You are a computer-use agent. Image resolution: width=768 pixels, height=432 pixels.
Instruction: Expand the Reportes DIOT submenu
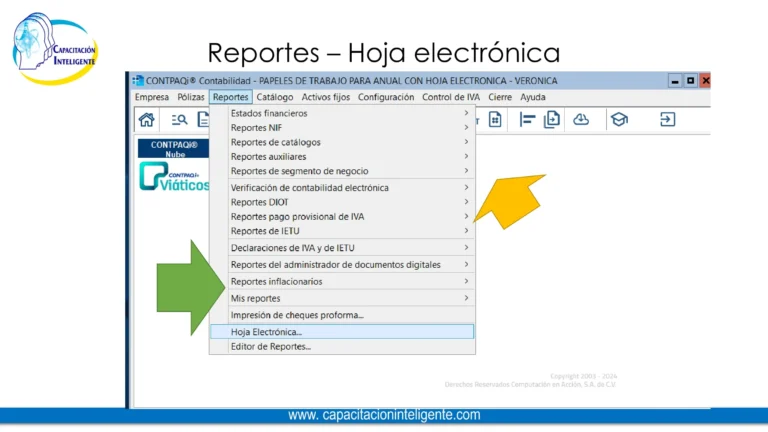[x=340, y=202]
